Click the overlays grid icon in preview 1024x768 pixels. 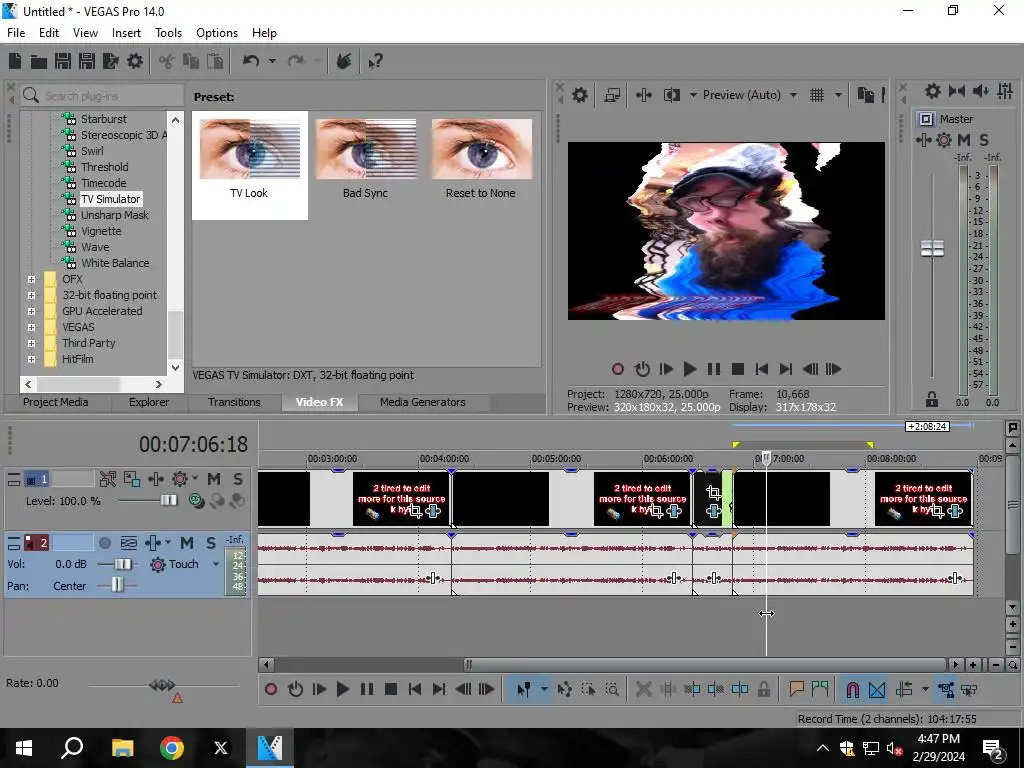click(817, 95)
